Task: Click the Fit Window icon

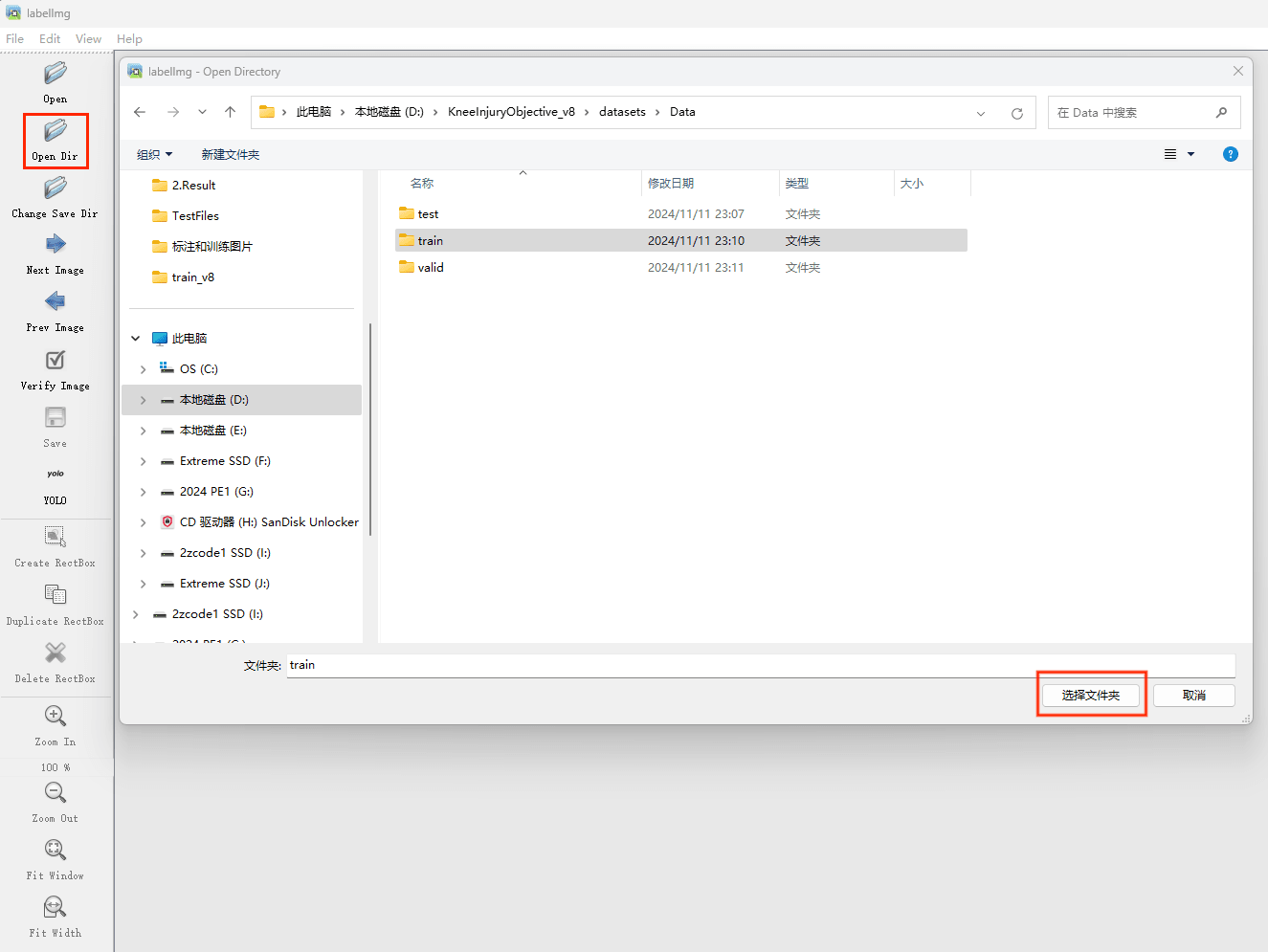Action: [56, 851]
